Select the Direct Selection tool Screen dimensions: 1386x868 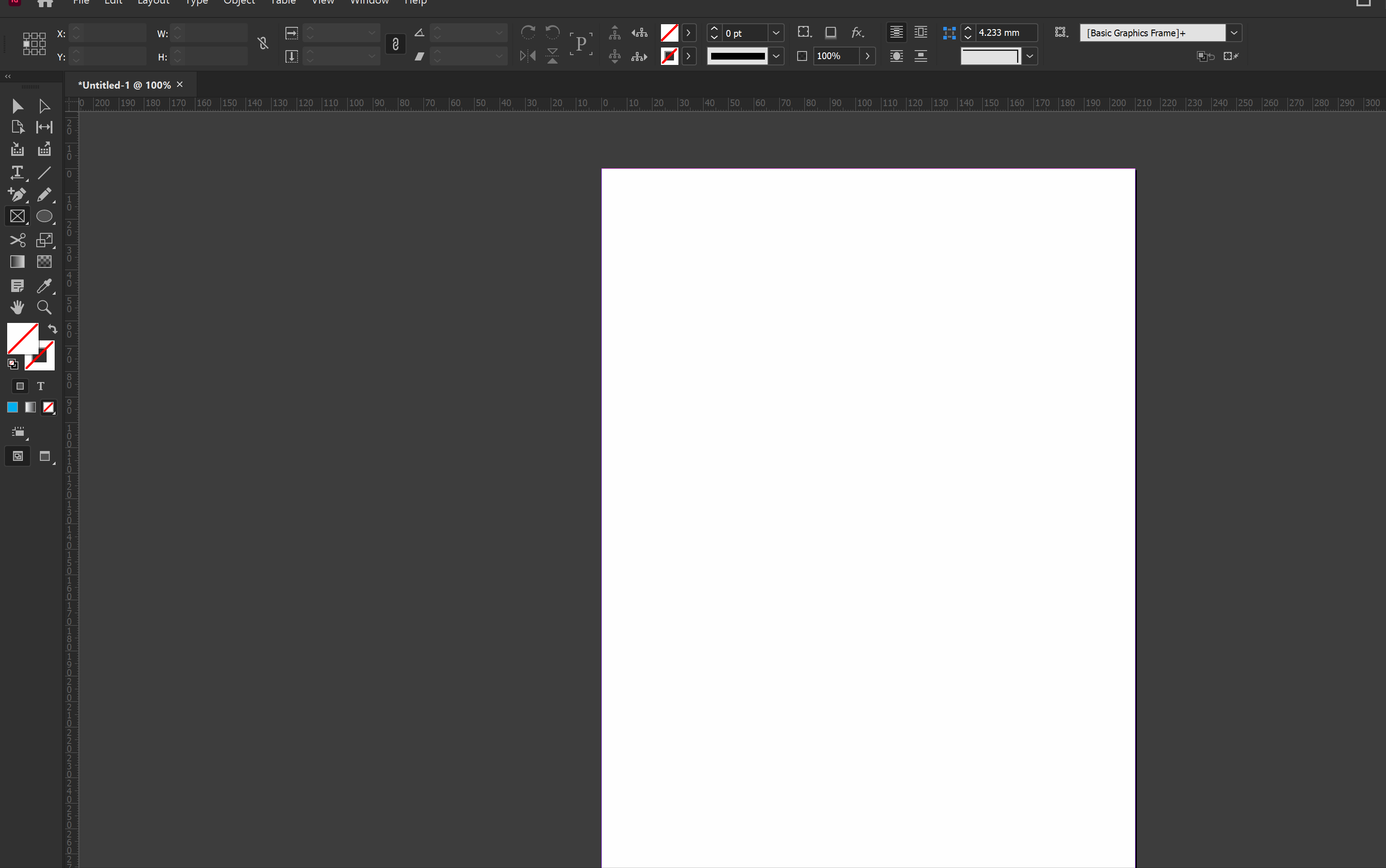point(44,106)
